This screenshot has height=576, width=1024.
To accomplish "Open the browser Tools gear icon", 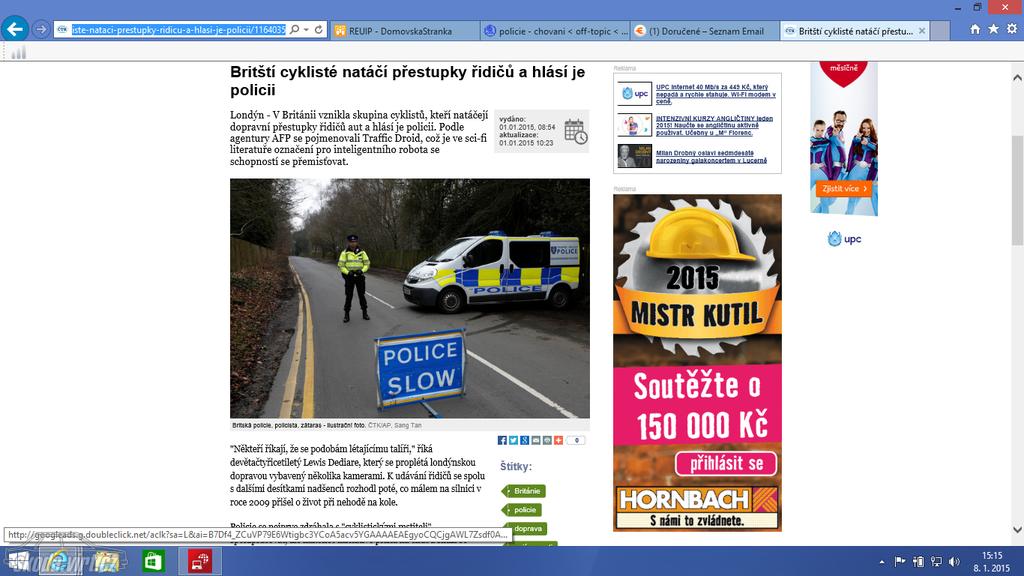I will click(x=1012, y=29).
